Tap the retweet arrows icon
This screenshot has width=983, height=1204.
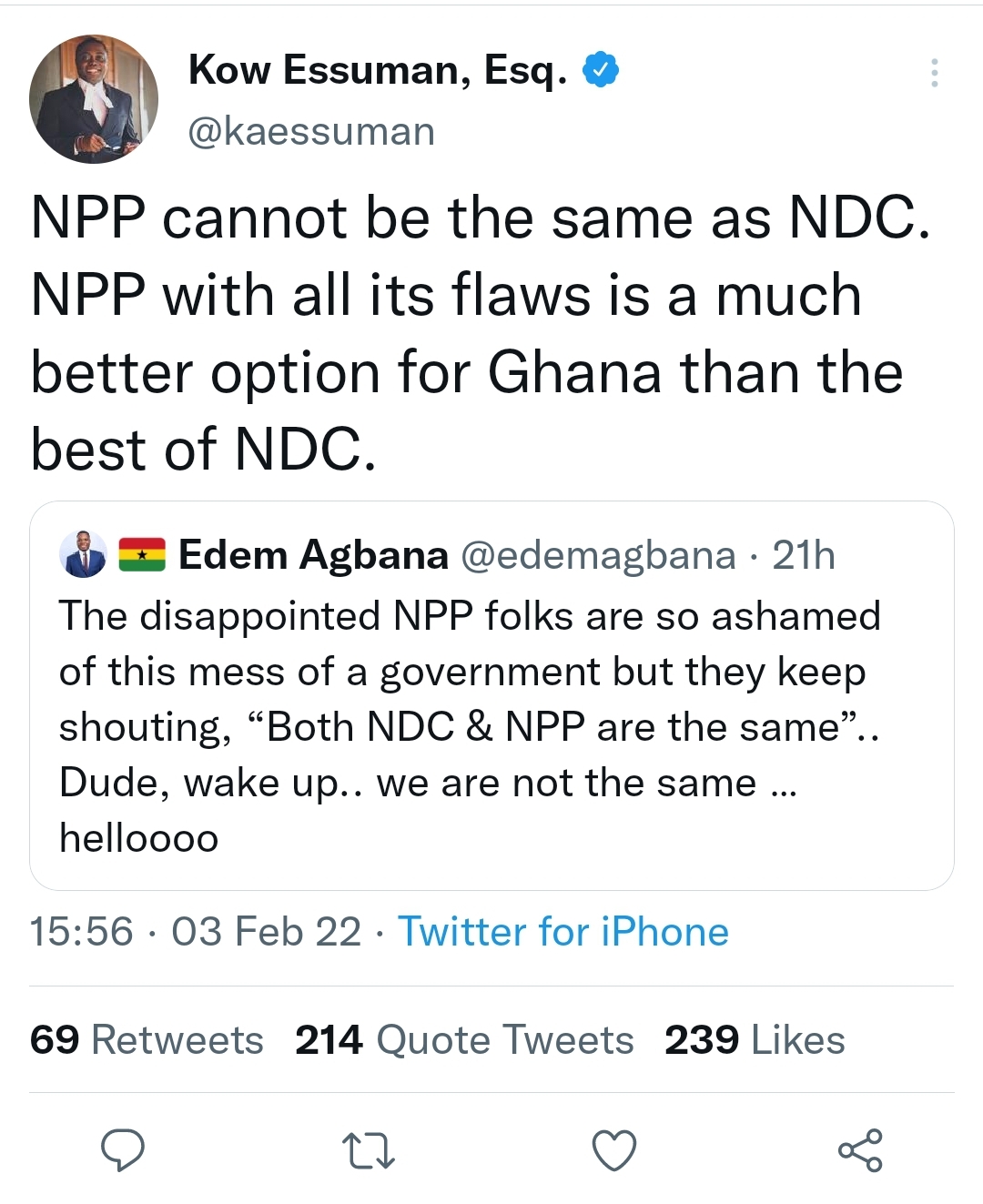coord(368,1150)
